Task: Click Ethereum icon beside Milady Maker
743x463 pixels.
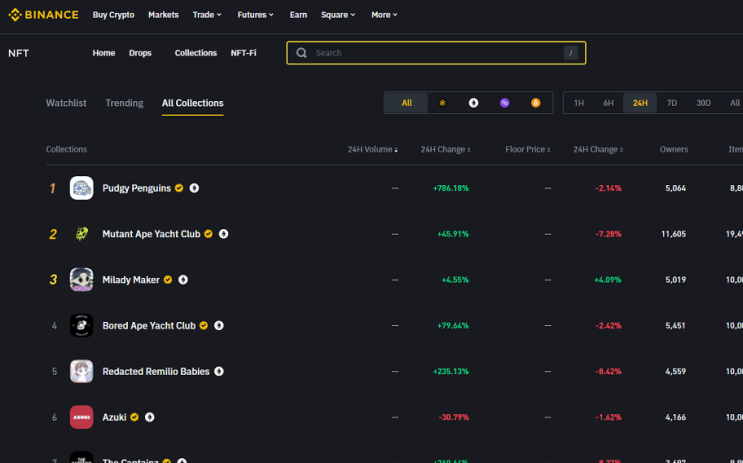Action: click(x=183, y=280)
